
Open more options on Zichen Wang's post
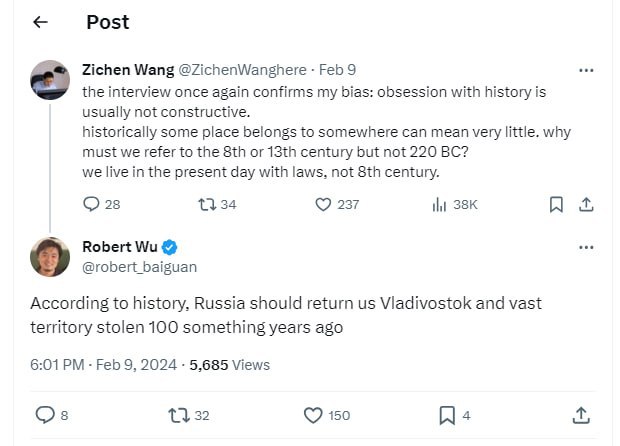[x=586, y=70]
